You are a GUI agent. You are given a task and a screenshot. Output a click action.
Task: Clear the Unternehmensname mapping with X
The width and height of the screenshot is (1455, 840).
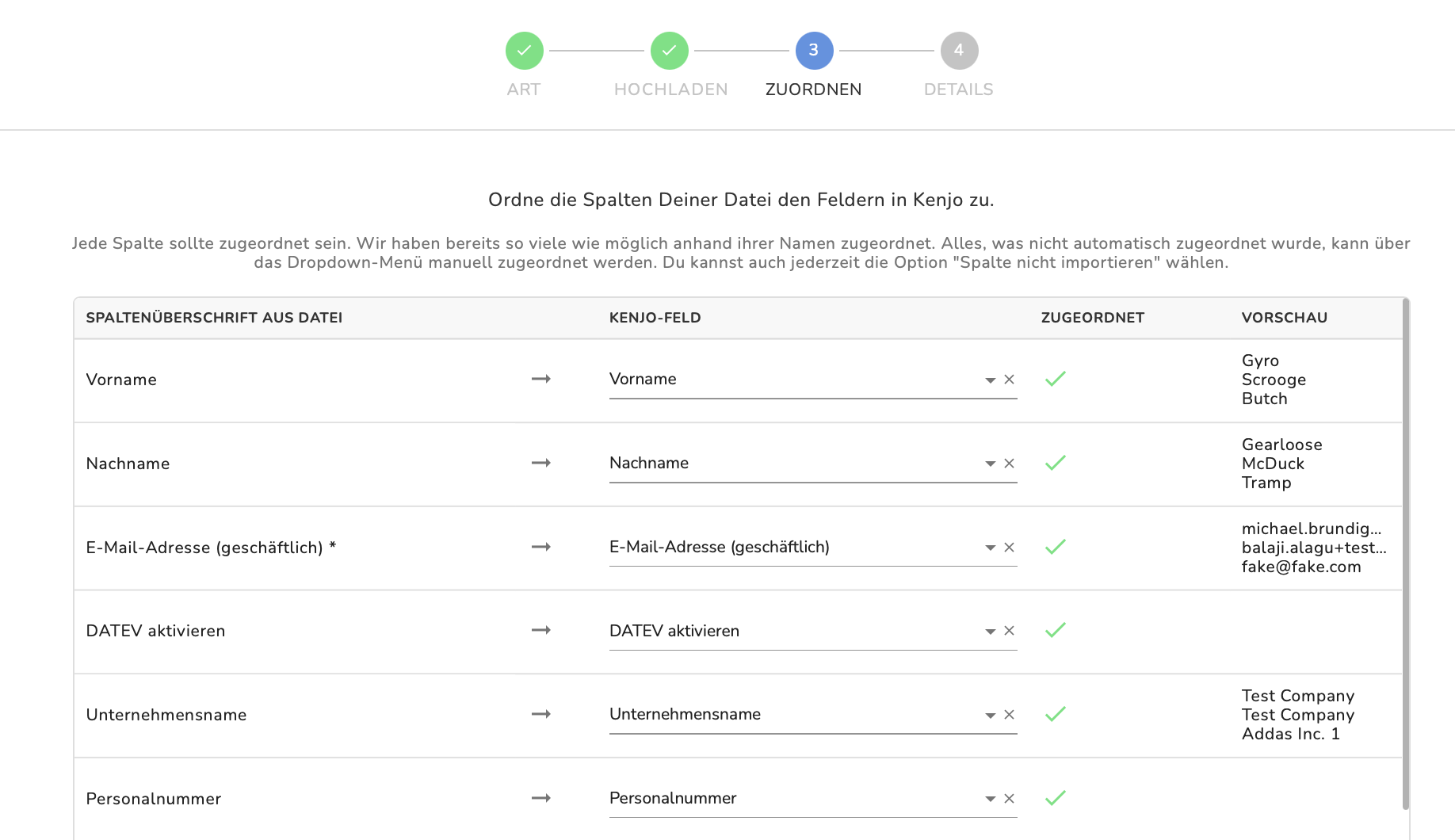pos(1009,715)
